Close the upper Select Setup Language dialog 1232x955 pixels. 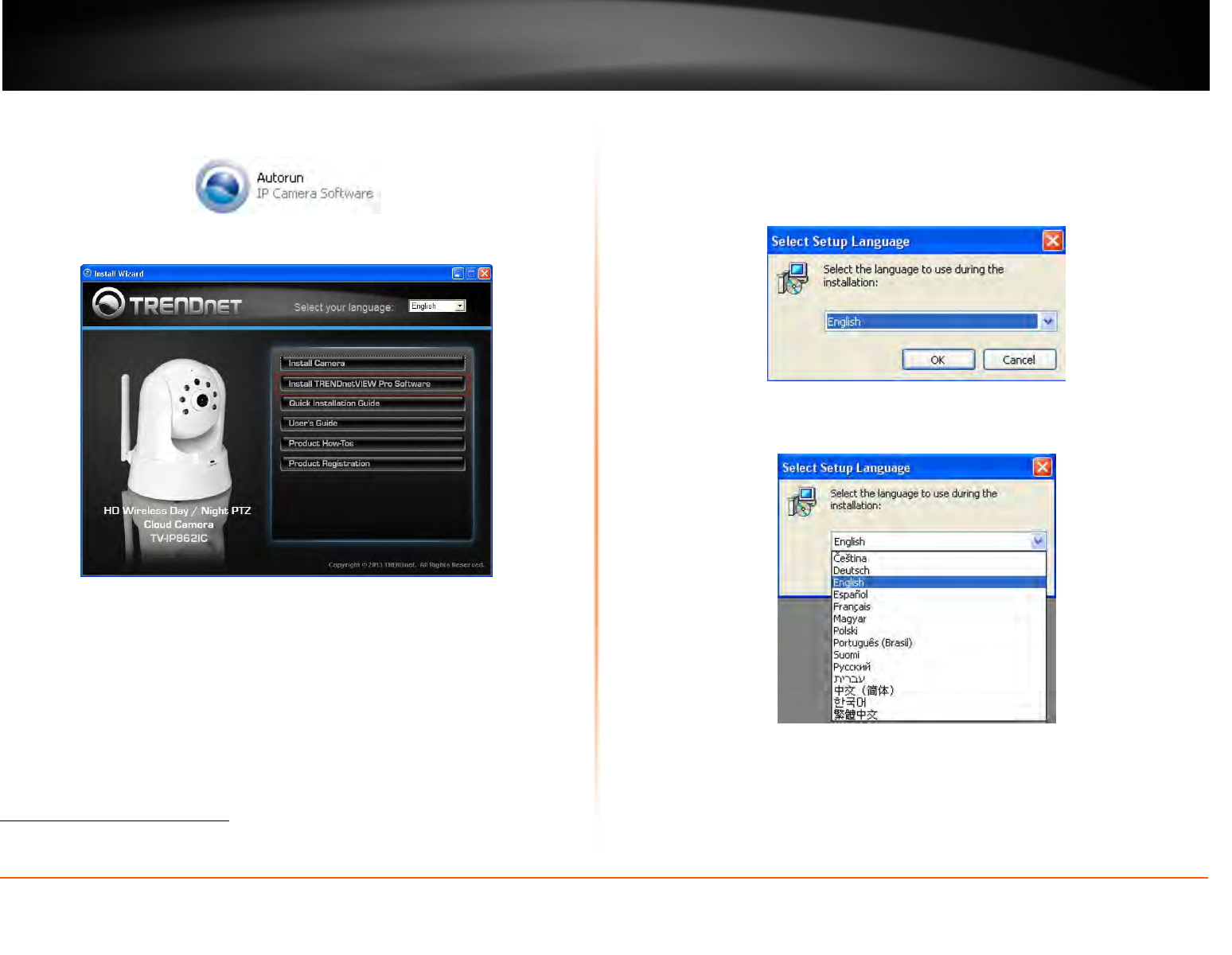click(x=1052, y=240)
